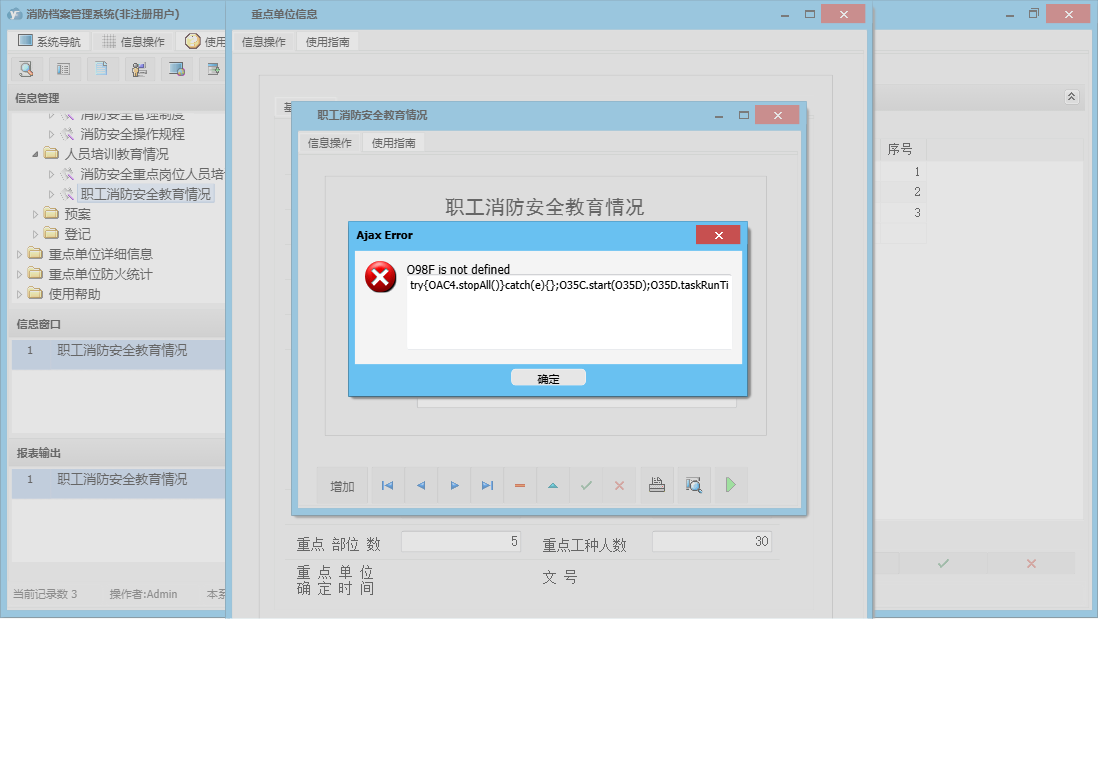Cancel editing with the red X icon

619,485
